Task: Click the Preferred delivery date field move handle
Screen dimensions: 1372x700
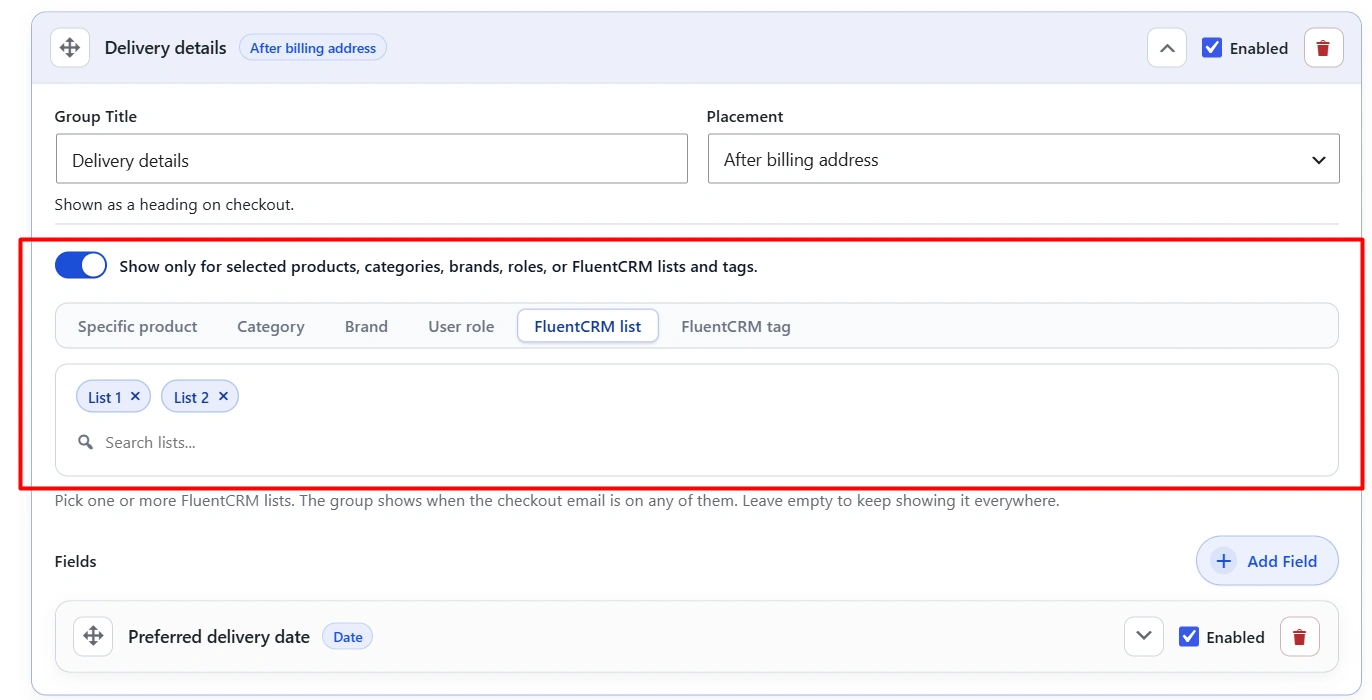Action: pyautogui.click(x=93, y=636)
